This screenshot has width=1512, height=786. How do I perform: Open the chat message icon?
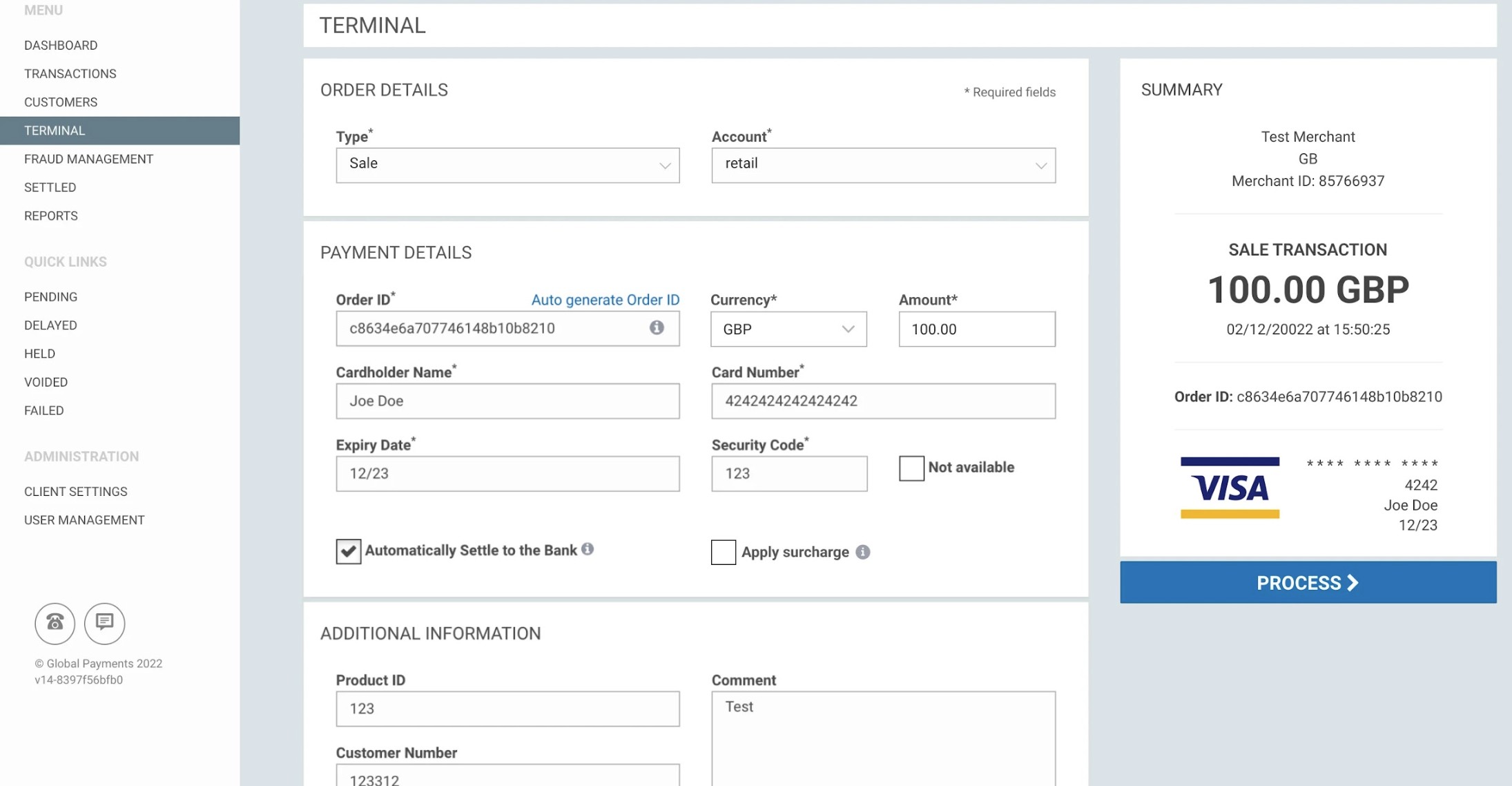click(104, 623)
